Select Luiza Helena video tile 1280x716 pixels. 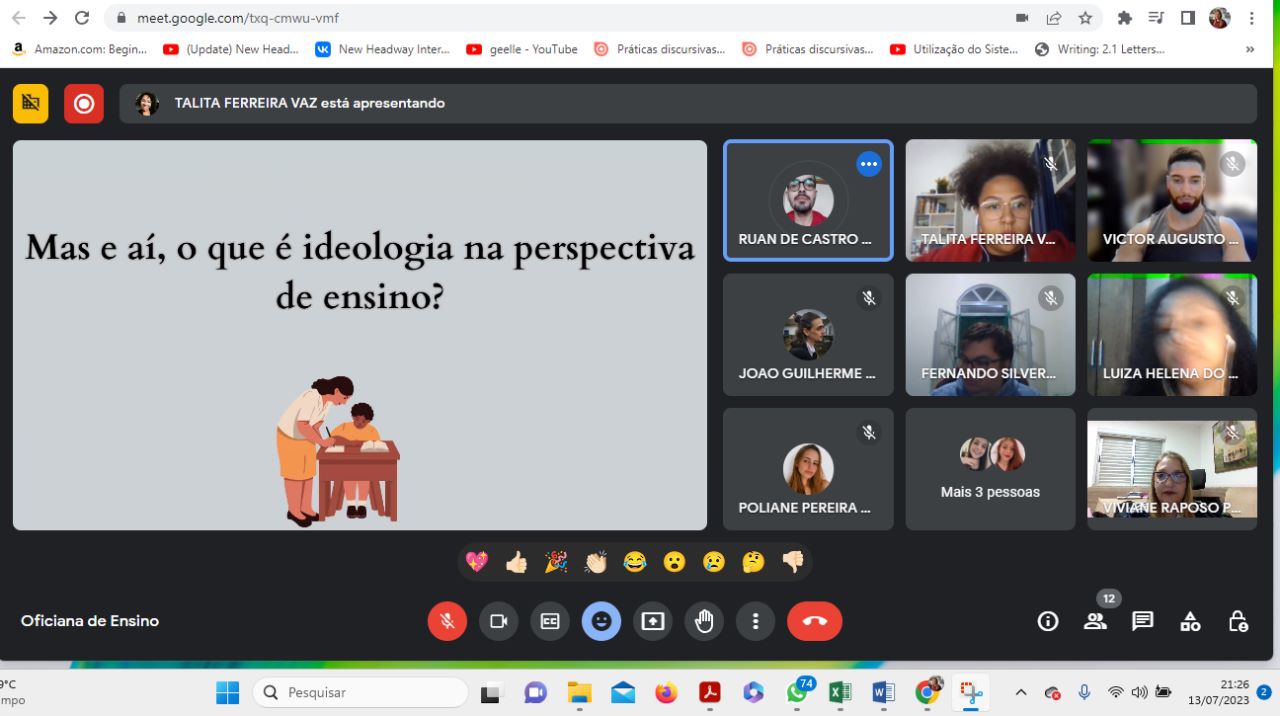[1172, 334]
